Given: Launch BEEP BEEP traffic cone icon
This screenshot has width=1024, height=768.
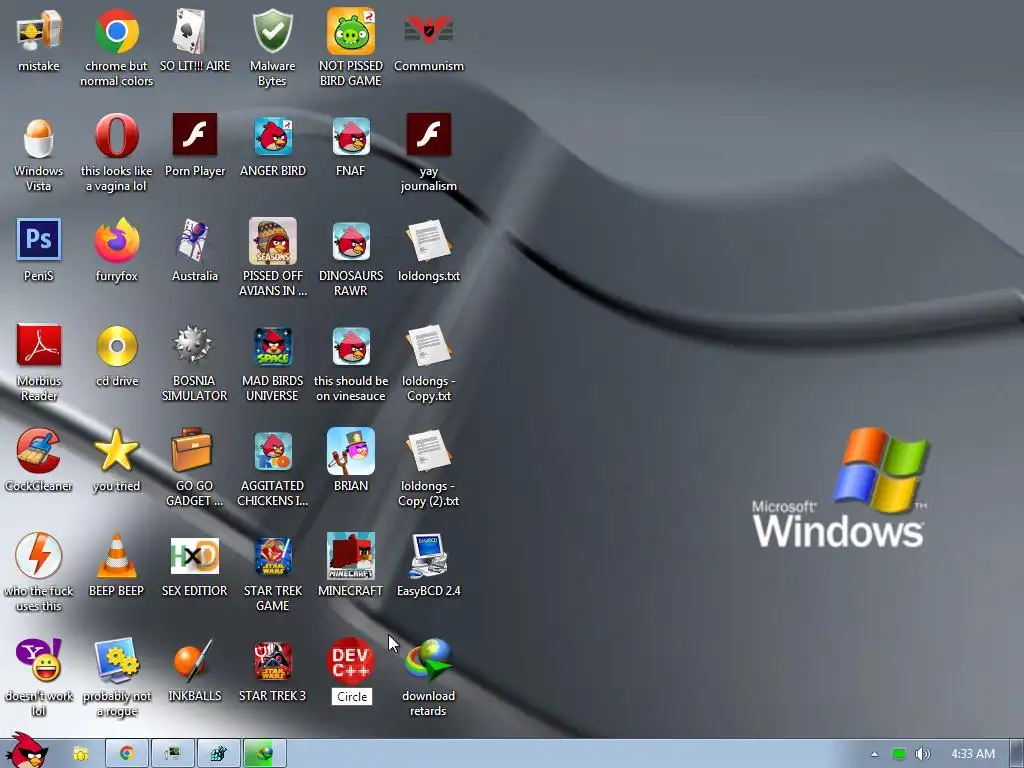Looking at the screenshot, I should point(116,556).
